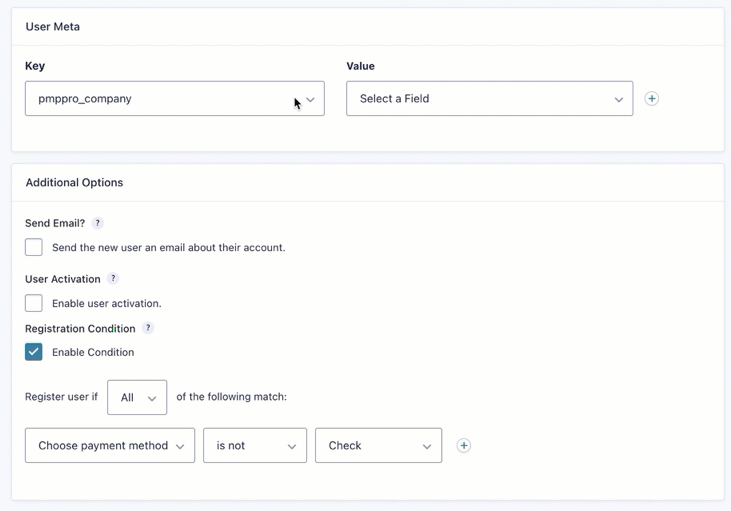Open the Choose payment method field dropdown
This screenshot has height=511, width=731.
(110, 446)
